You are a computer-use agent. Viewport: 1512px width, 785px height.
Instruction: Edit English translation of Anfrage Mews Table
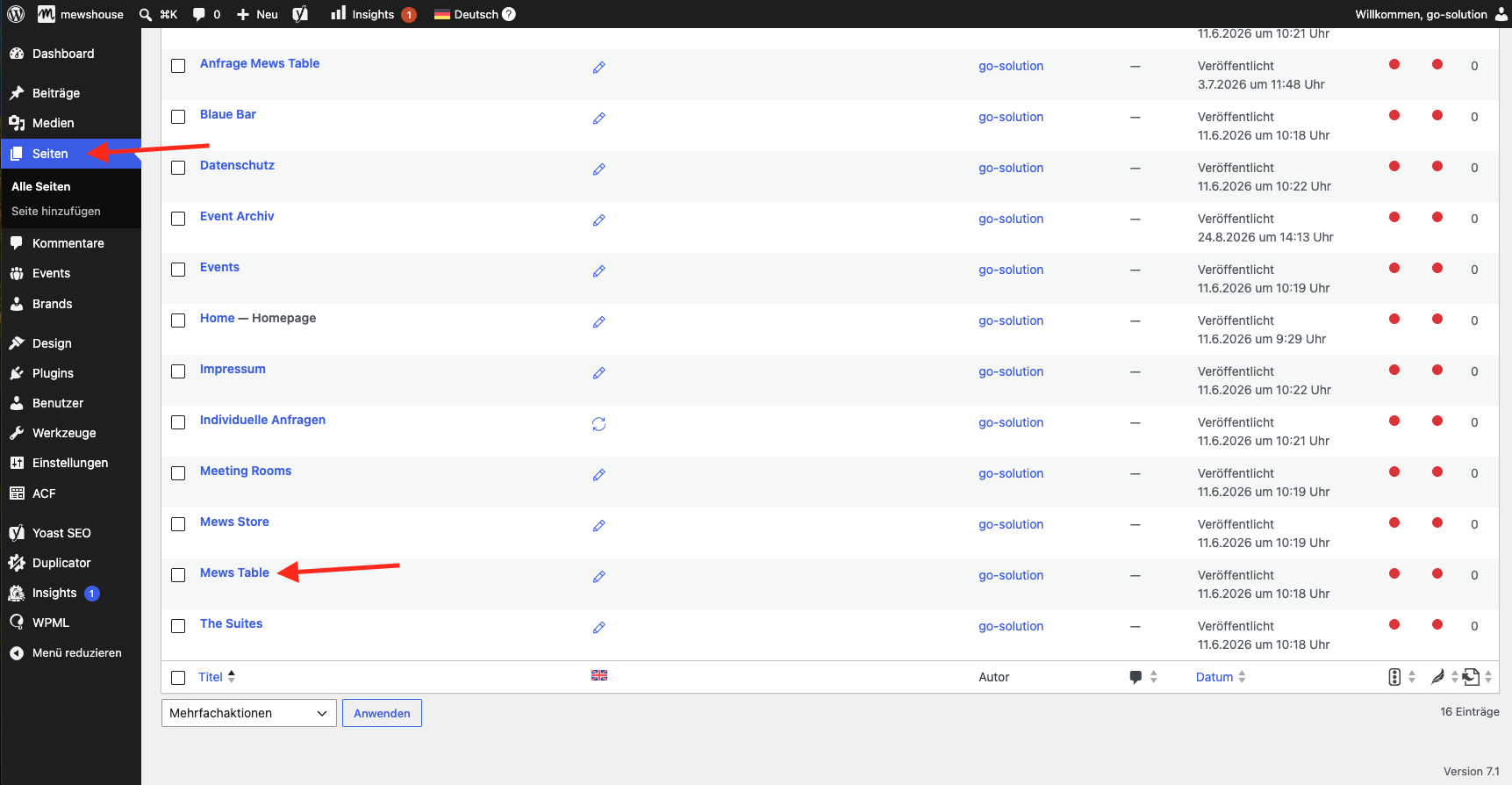click(599, 68)
